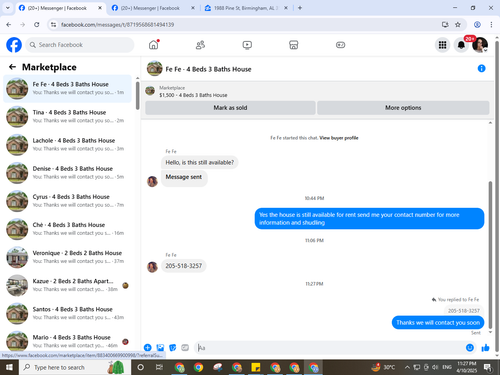Screen dimensions: 500x375
Task: Open Veronique 2 Beds 2 Baths conversation
Action: [67, 257]
